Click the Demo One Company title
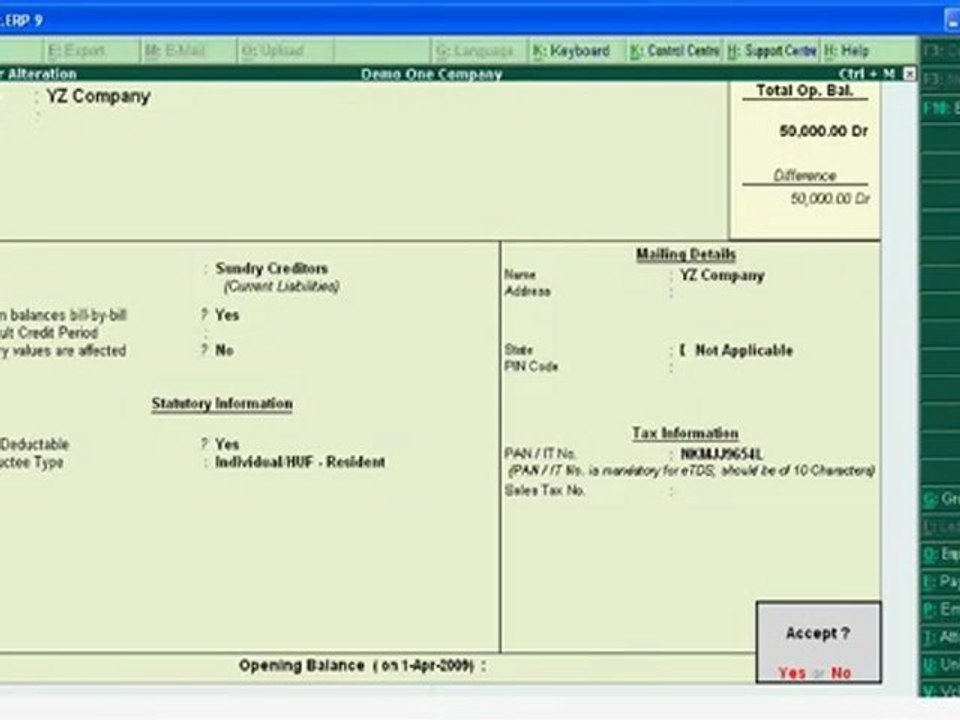The width and height of the screenshot is (960, 720). (431, 74)
